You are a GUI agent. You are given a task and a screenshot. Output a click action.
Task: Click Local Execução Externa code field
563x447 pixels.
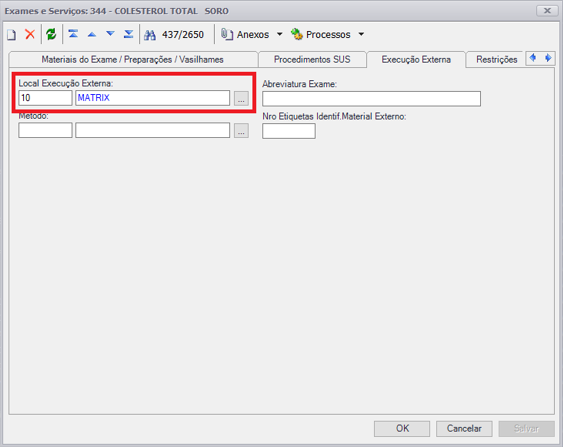pyautogui.click(x=45, y=98)
